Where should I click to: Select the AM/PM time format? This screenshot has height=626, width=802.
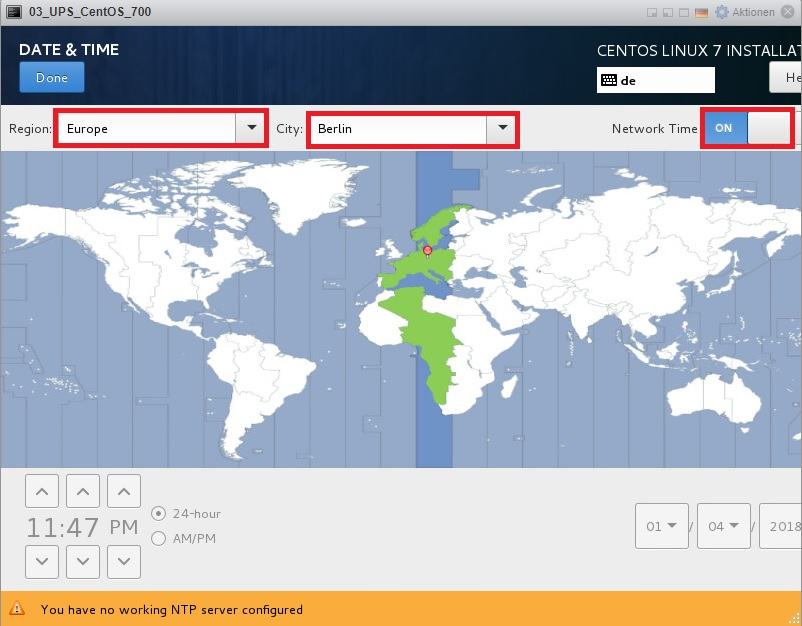tap(184, 539)
